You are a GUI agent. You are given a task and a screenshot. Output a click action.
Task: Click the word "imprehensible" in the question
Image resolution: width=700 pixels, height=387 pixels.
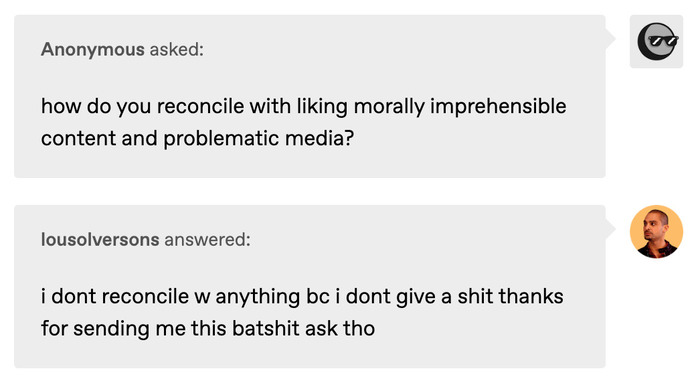498,106
